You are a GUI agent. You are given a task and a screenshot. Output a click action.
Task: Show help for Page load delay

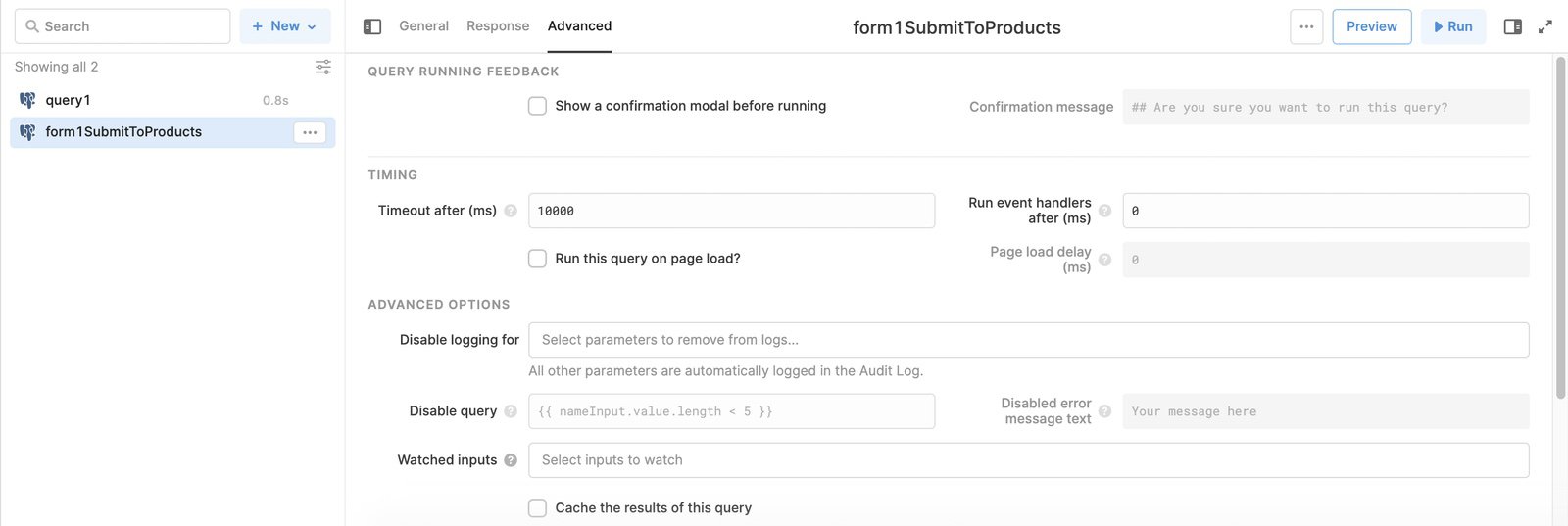coord(1104,260)
